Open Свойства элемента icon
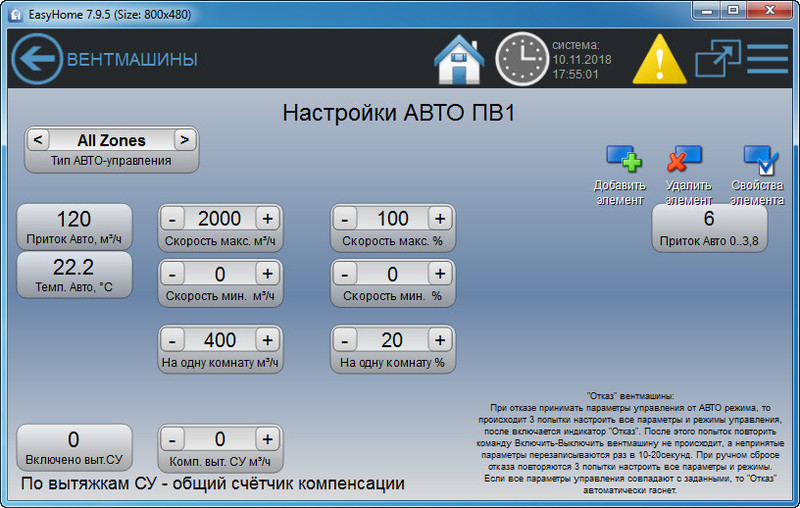 click(758, 160)
